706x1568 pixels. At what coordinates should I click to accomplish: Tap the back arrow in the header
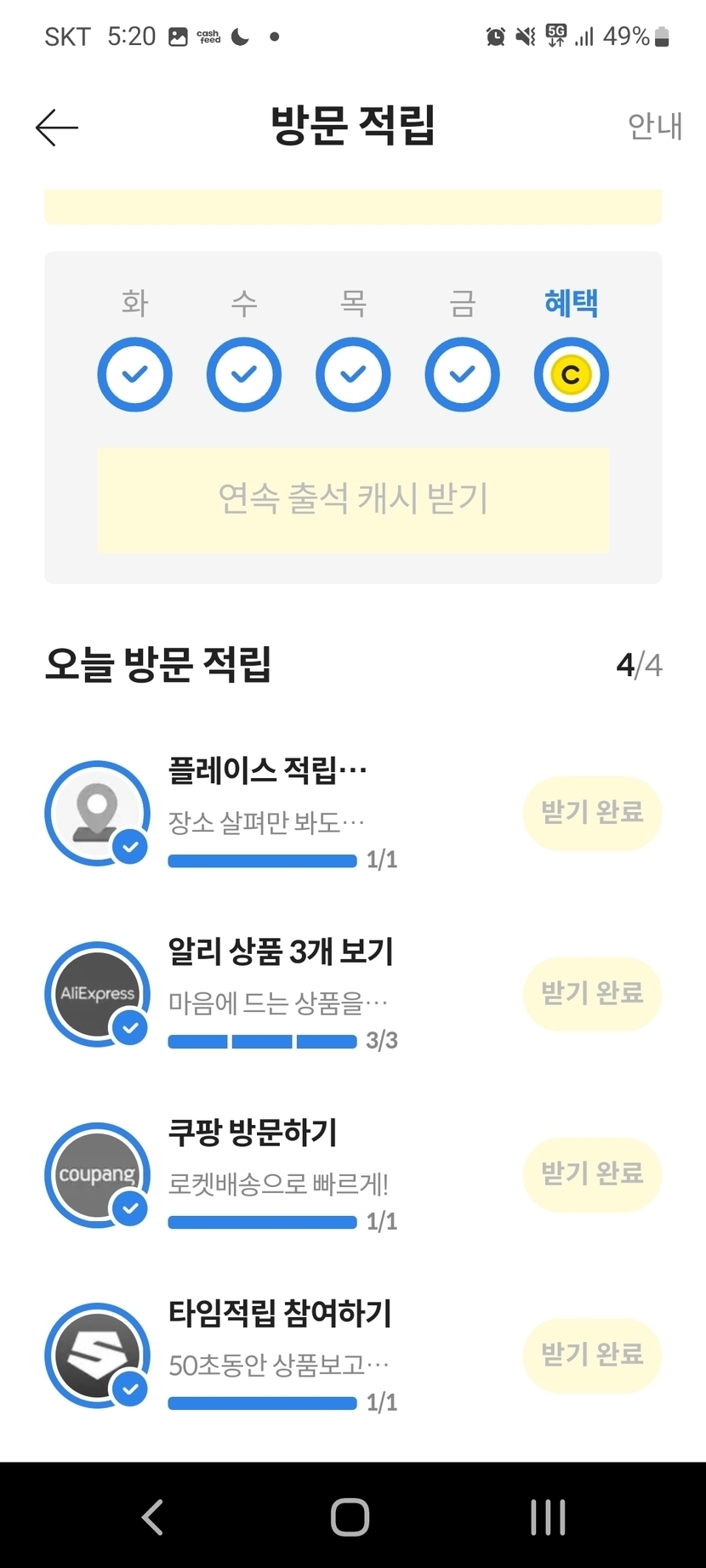[57, 128]
